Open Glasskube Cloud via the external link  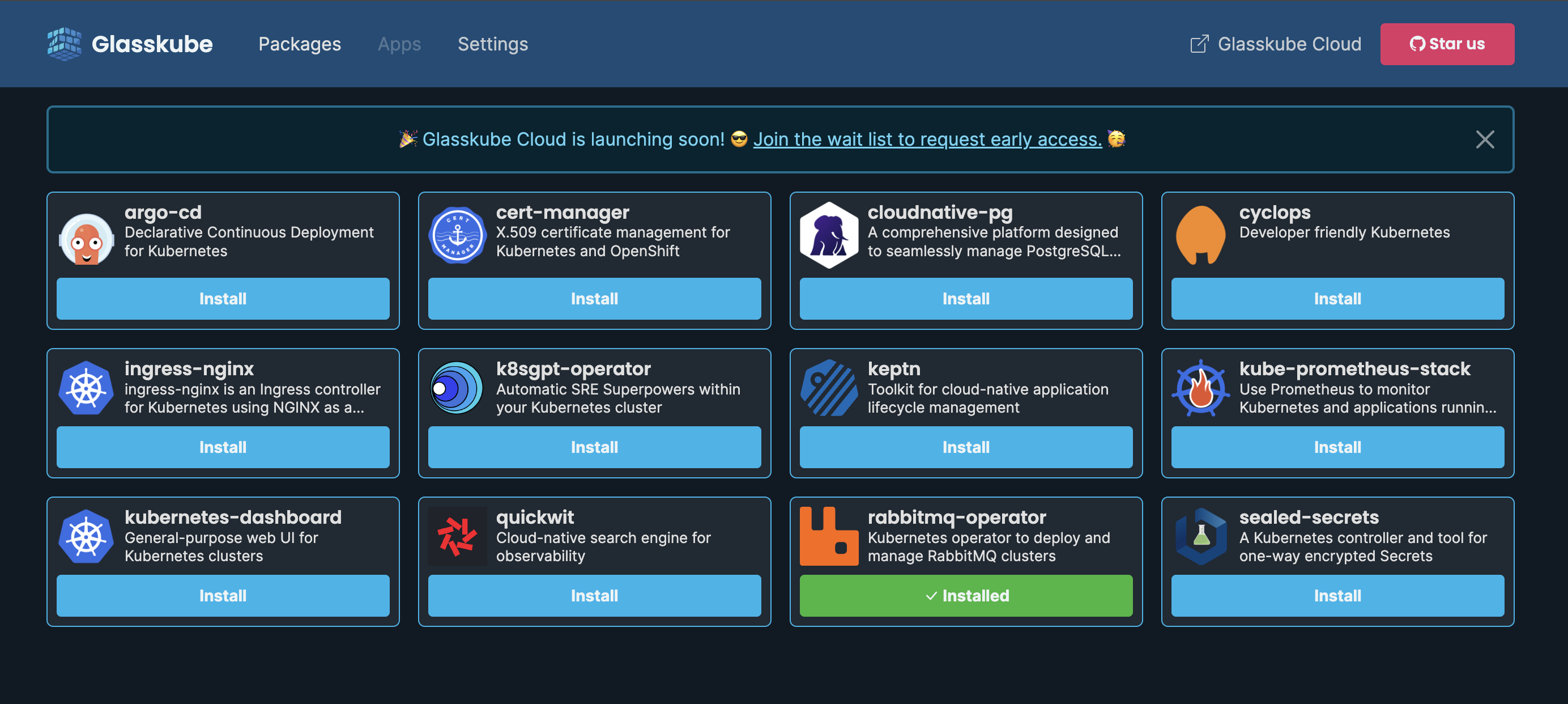(1275, 43)
